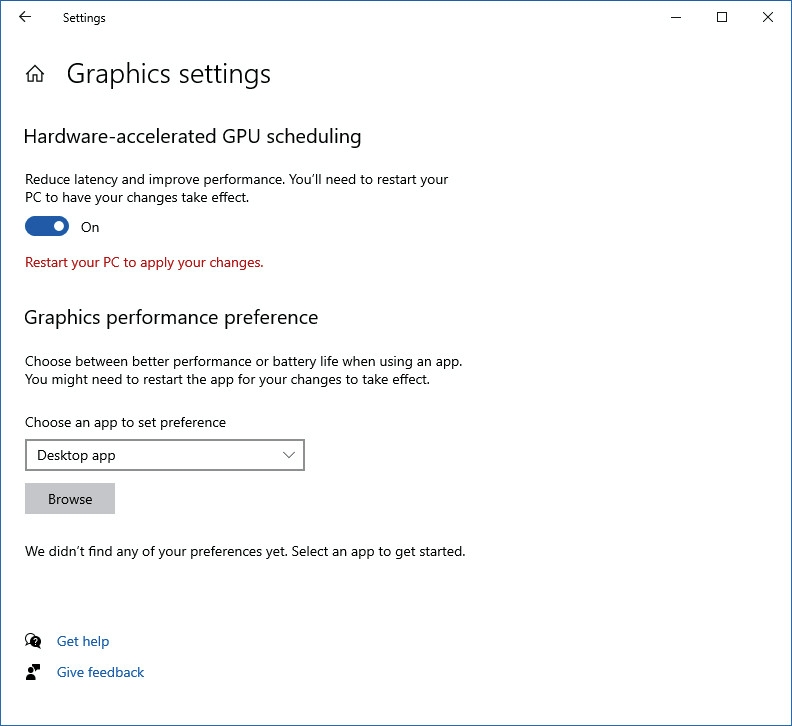Open the Give feedback link
Screen dimensions: 792x726
100,672
